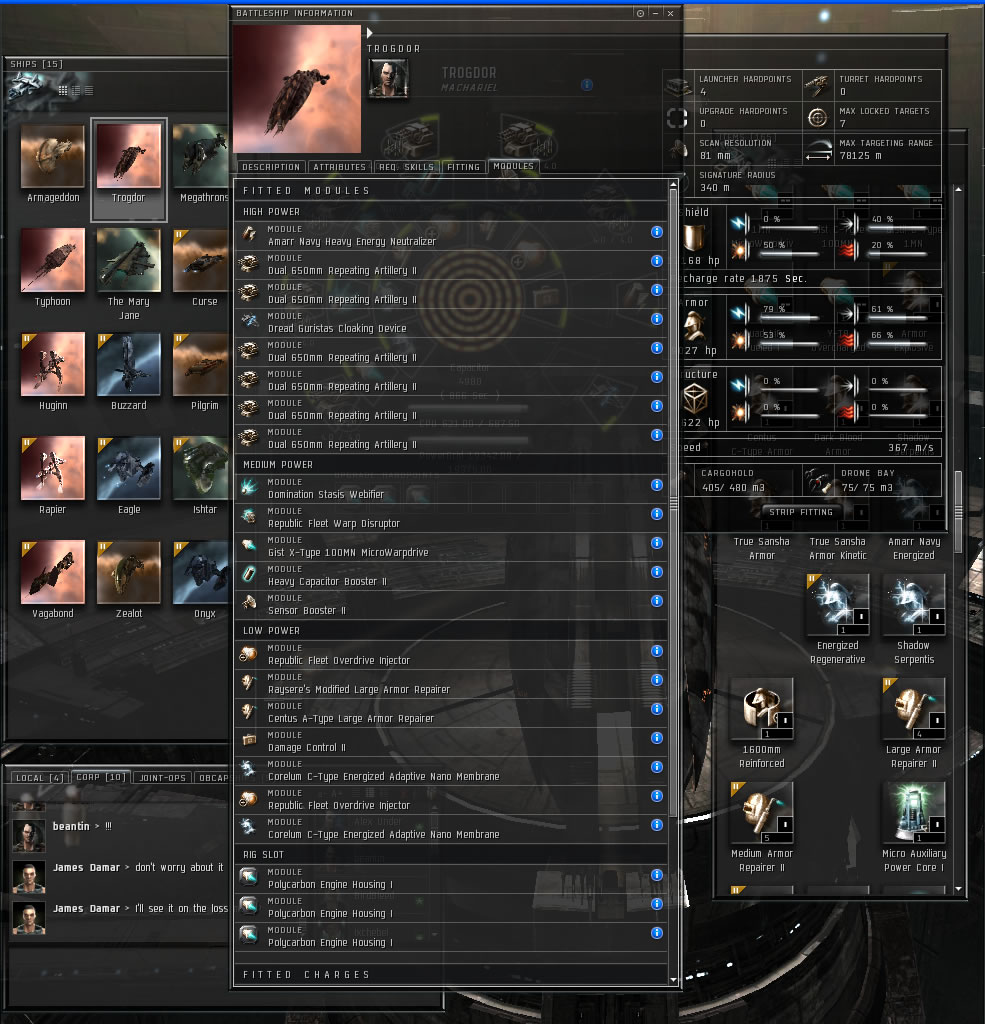
Task: Show info for Heavy Capacitor Booster II
Action: (x=657, y=572)
